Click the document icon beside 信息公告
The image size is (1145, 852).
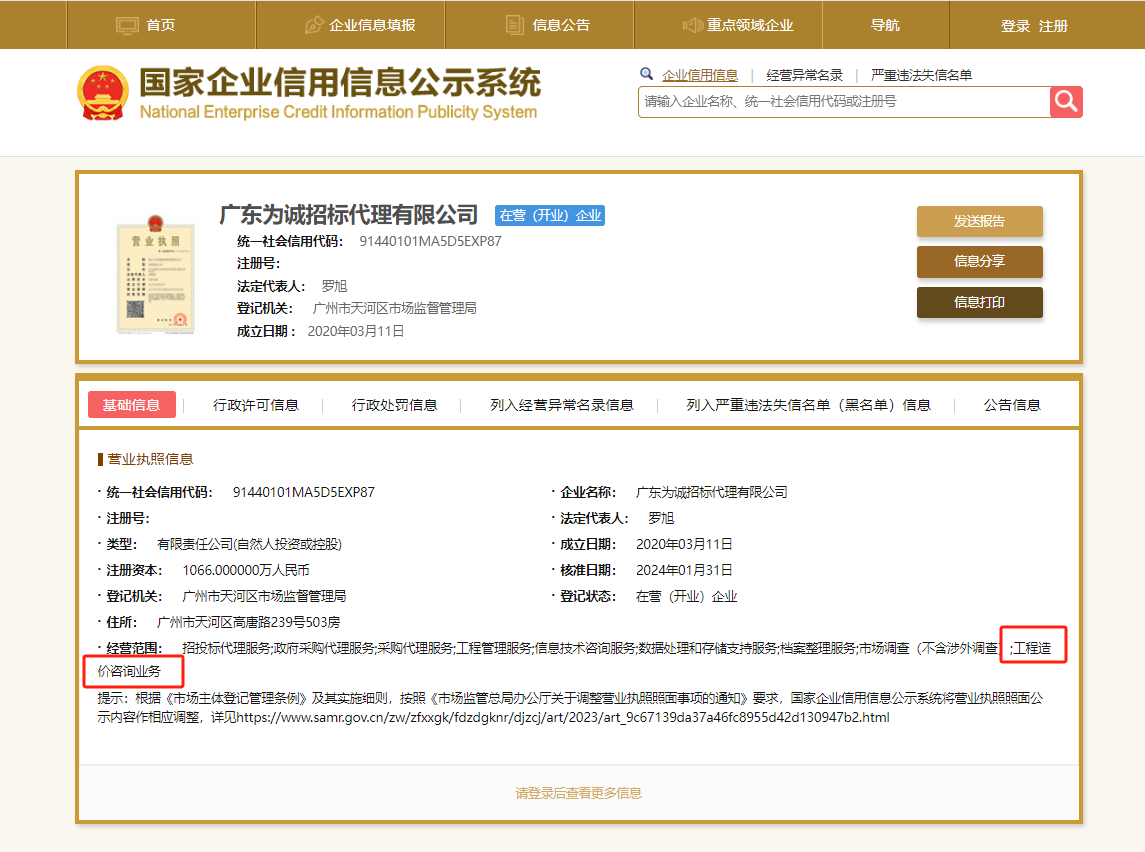click(x=514, y=23)
